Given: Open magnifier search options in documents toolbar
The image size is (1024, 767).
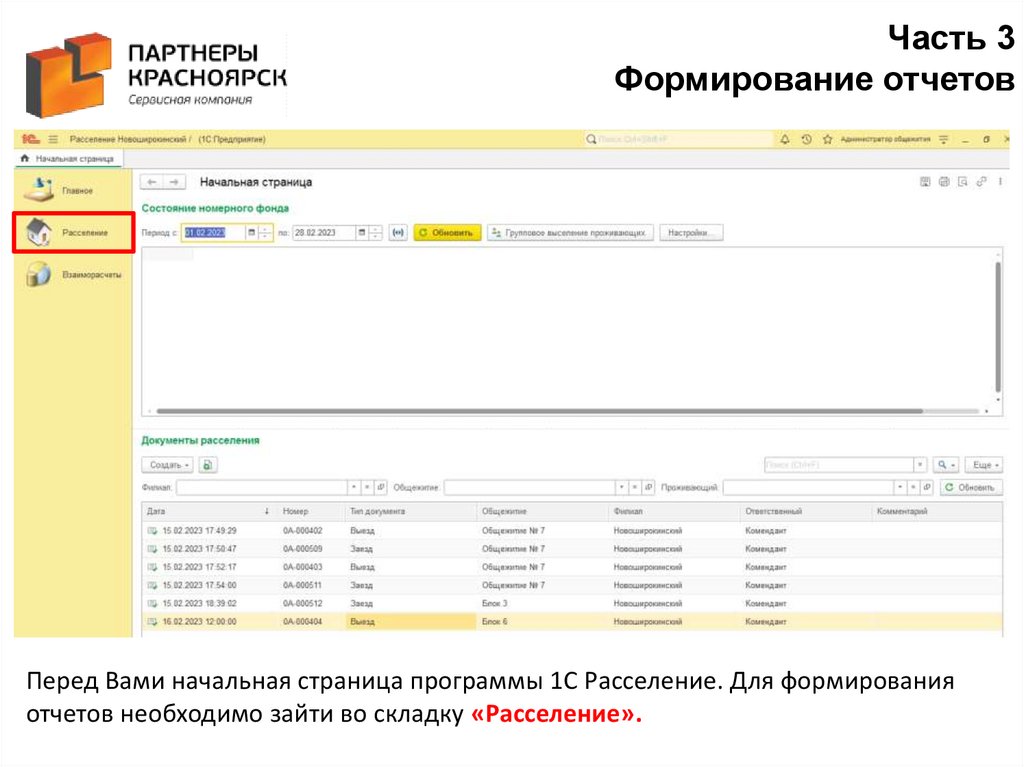Looking at the screenshot, I should point(946,465).
